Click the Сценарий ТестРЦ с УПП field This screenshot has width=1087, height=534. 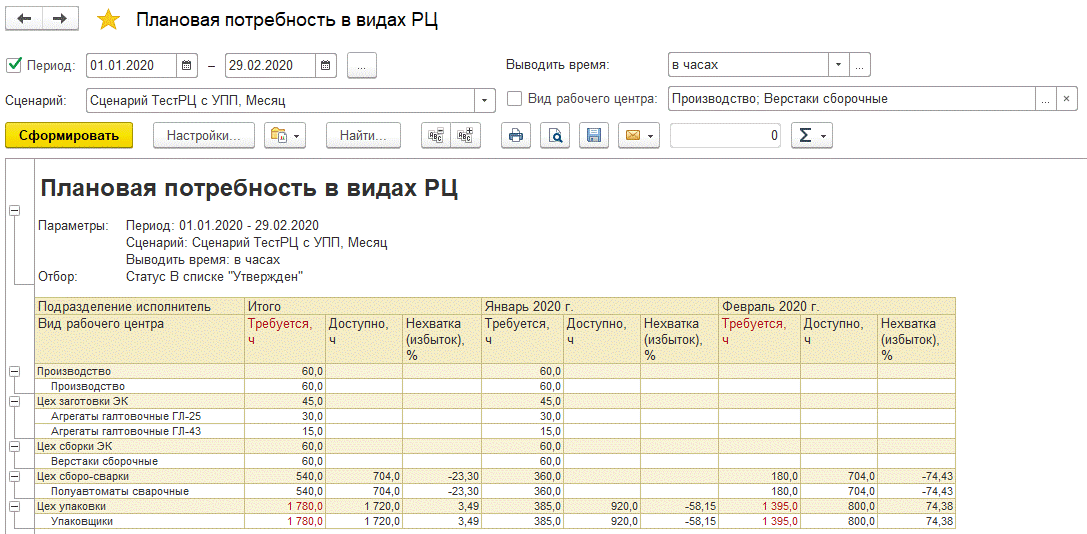[281, 100]
